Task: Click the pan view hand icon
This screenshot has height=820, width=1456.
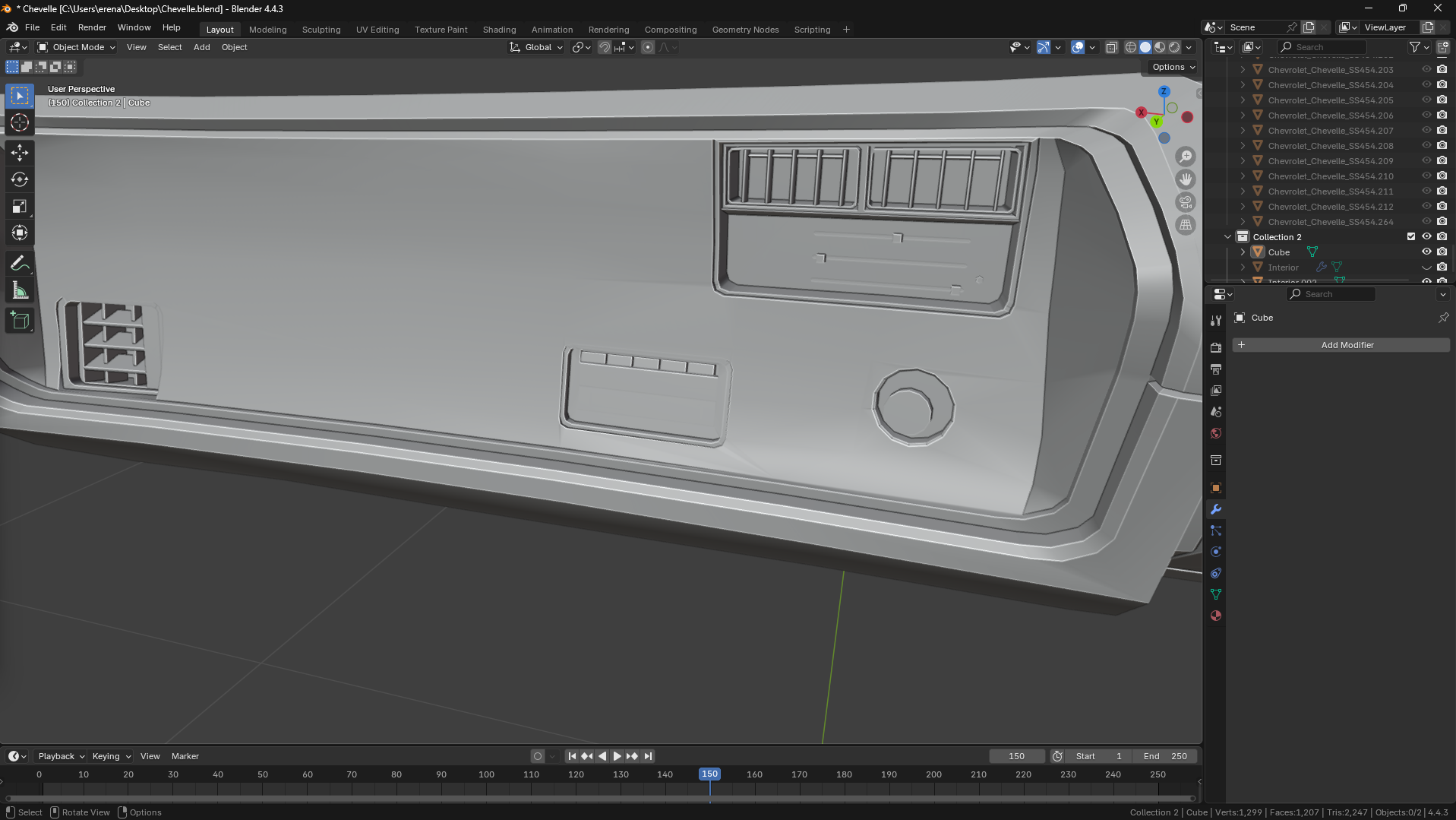Action: point(1186,179)
